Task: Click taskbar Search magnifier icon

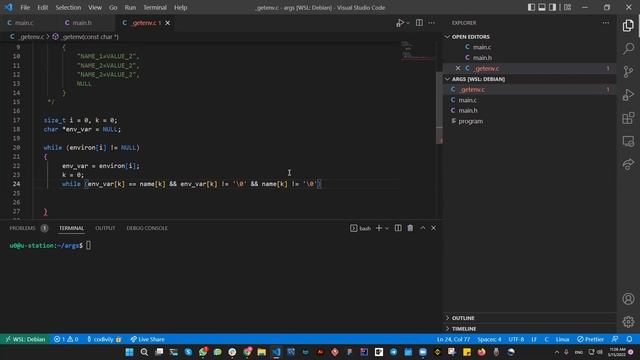Action: [x=144, y=352]
